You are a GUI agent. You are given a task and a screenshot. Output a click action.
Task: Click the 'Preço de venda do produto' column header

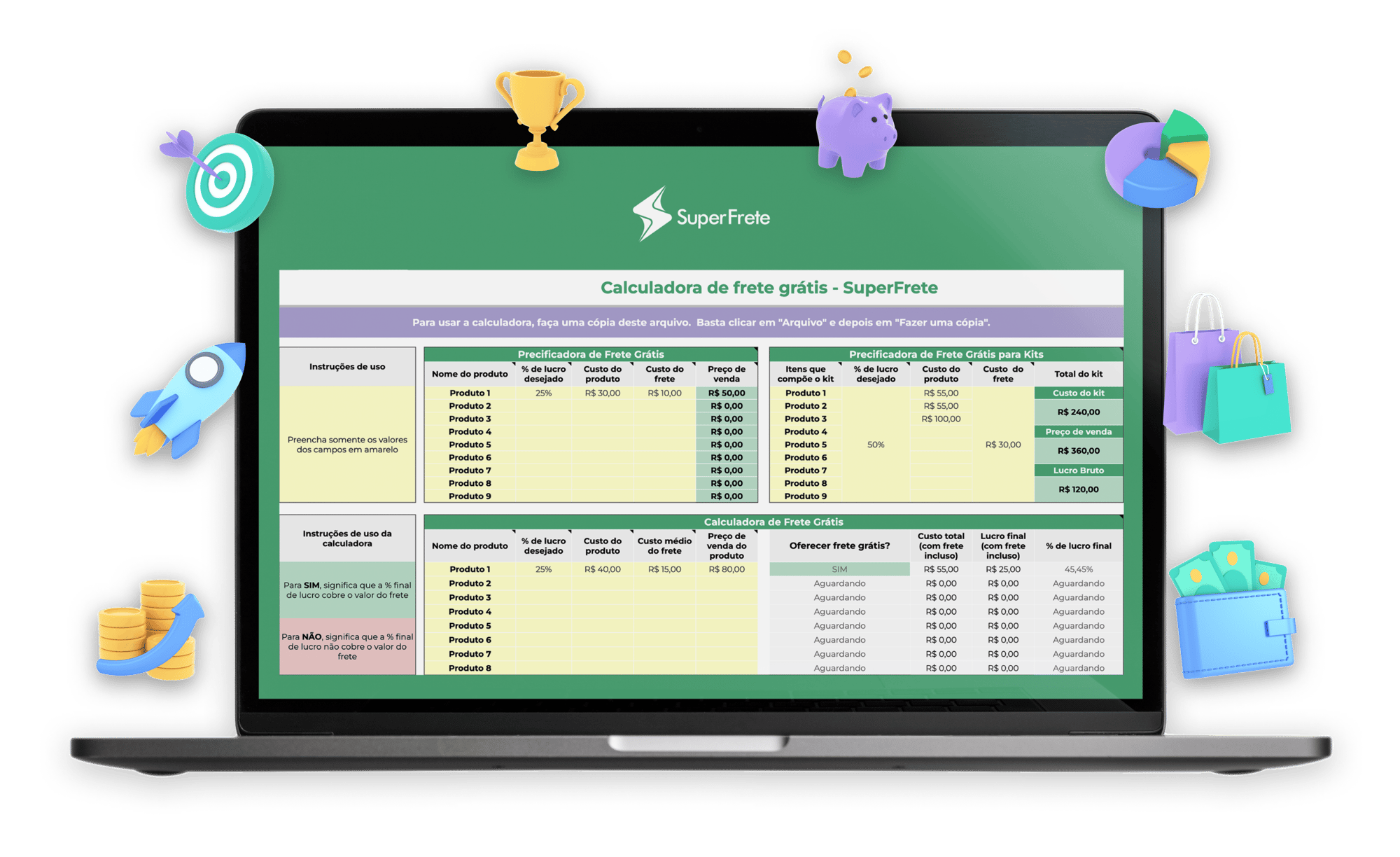(727, 546)
